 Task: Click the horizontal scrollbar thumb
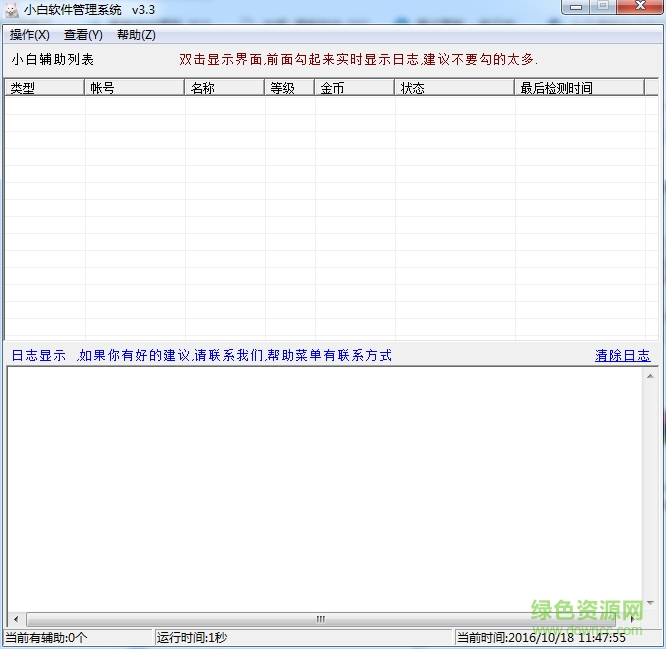tap(320, 619)
